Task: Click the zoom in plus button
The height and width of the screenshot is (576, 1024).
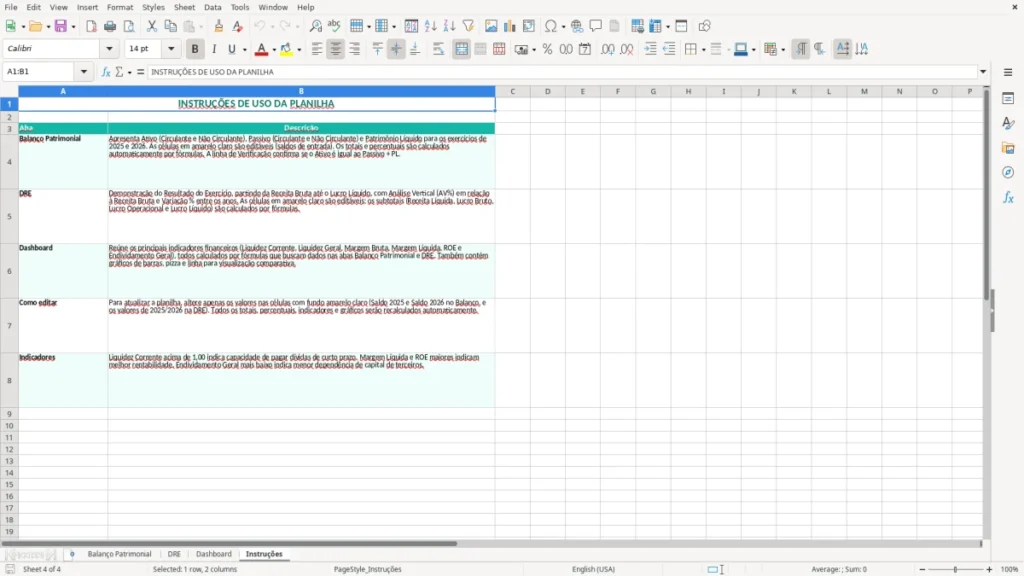Action: point(989,569)
